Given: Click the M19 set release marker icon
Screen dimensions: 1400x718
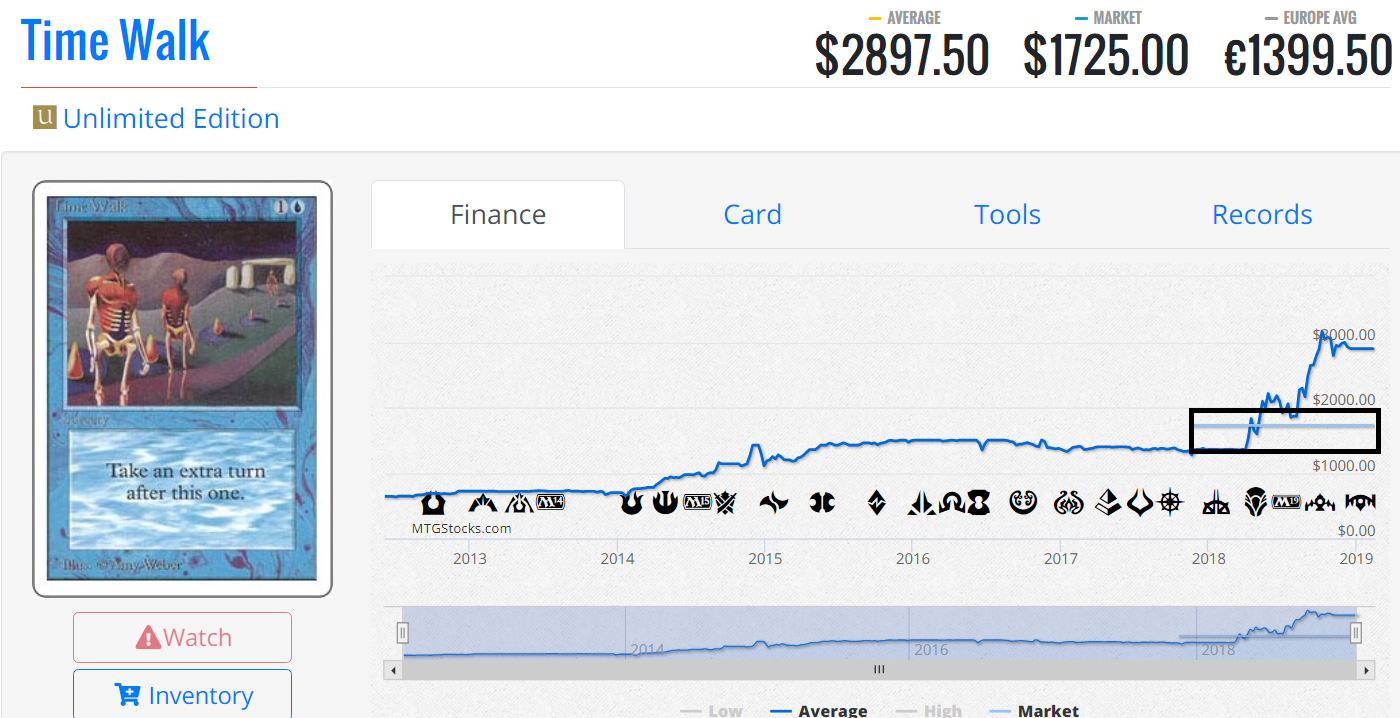Looking at the screenshot, I should (x=1287, y=501).
